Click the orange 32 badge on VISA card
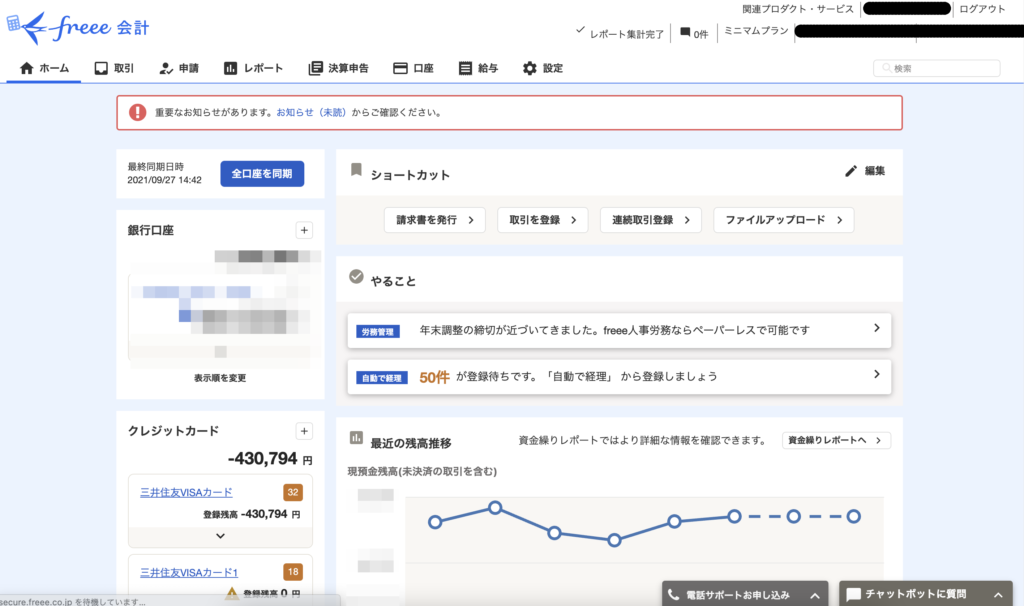Viewport: 1024px width, 606px height. [x=293, y=492]
